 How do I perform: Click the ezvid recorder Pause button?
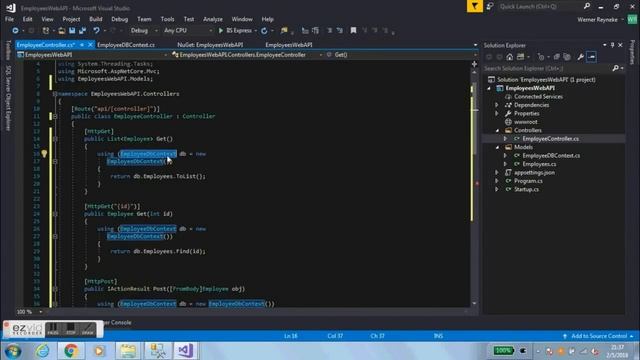tap(53, 329)
